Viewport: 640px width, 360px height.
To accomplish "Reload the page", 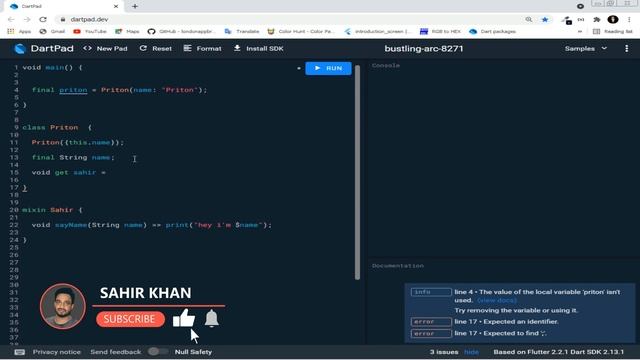I will pos(43,20).
